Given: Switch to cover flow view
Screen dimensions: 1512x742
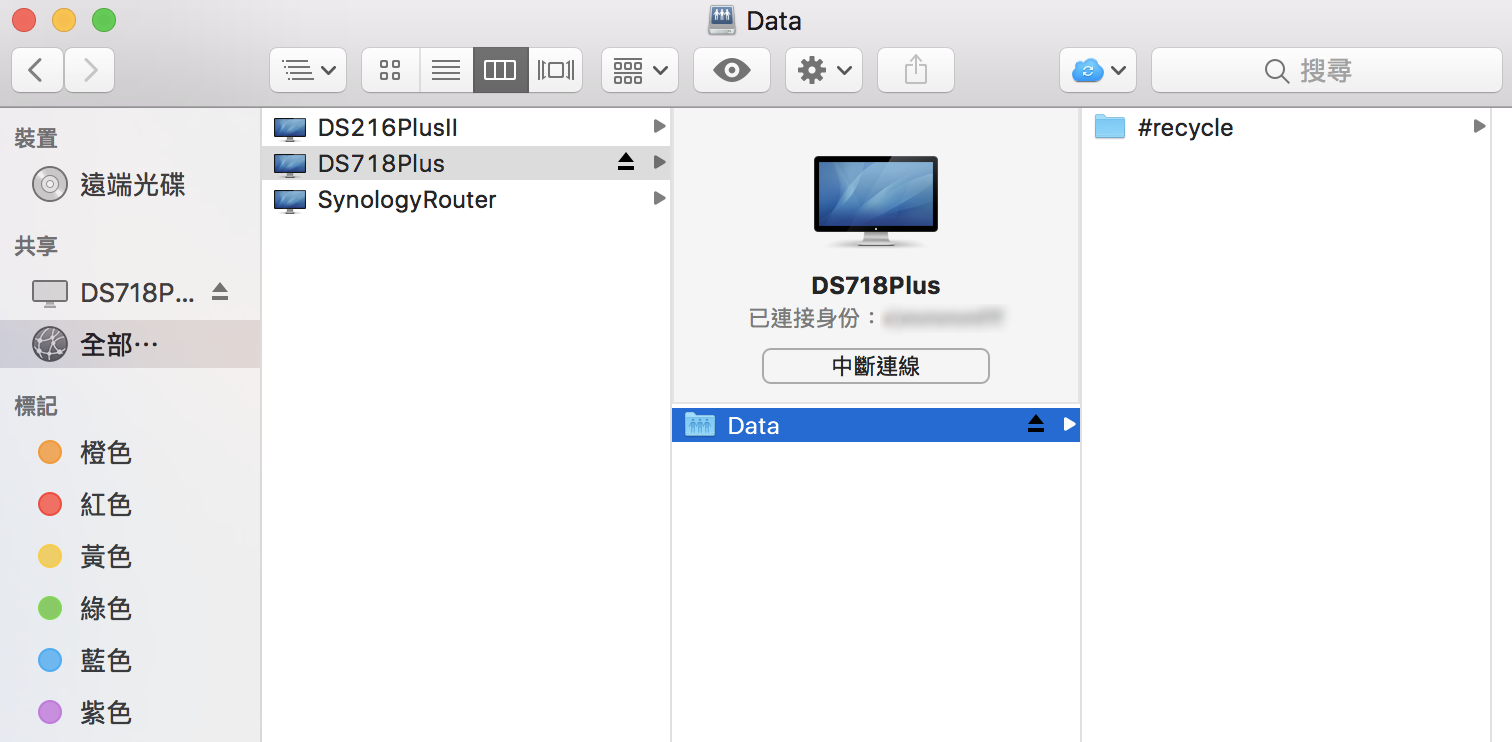Looking at the screenshot, I should tap(555, 70).
